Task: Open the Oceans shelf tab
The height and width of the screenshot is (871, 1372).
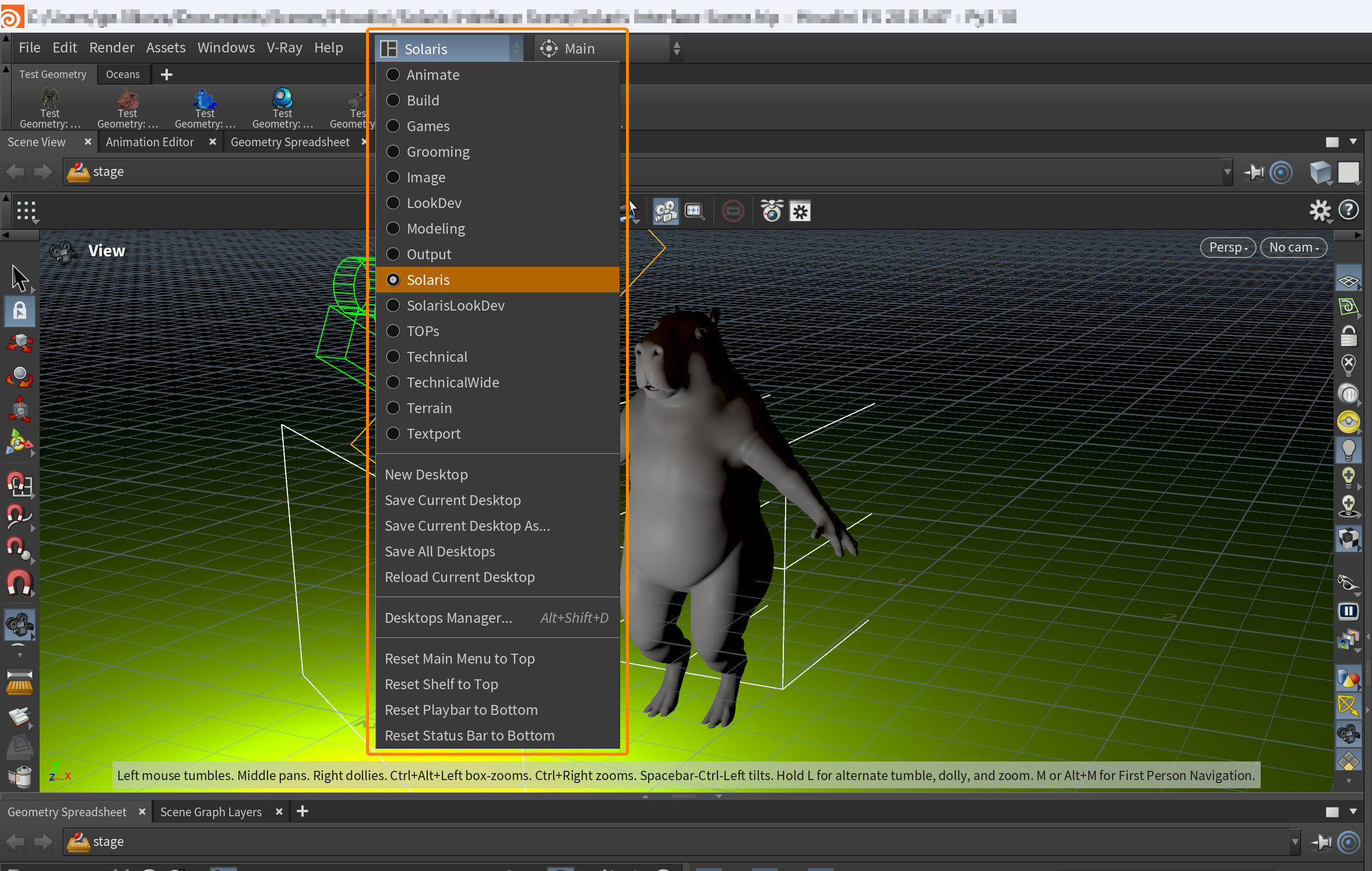Action: 123,75
